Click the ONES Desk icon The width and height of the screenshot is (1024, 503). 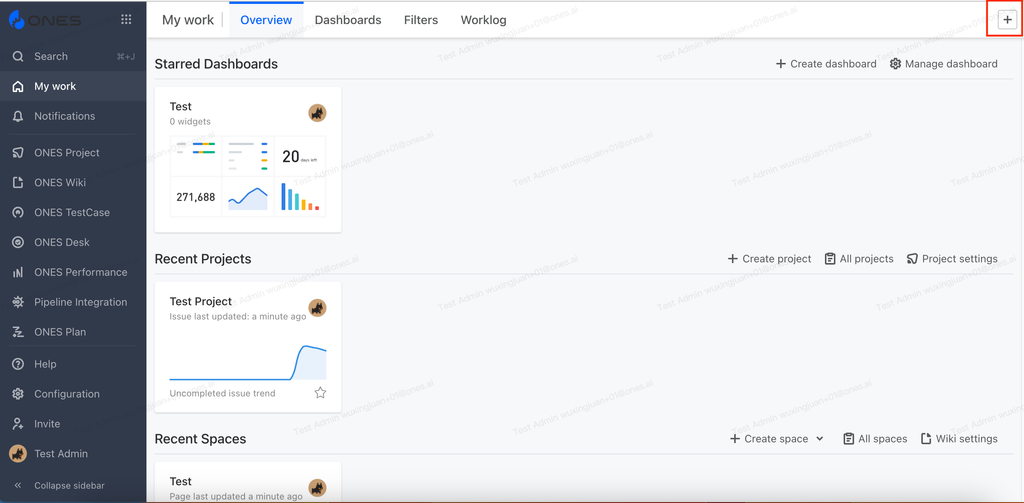pyautogui.click(x=18, y=242)
